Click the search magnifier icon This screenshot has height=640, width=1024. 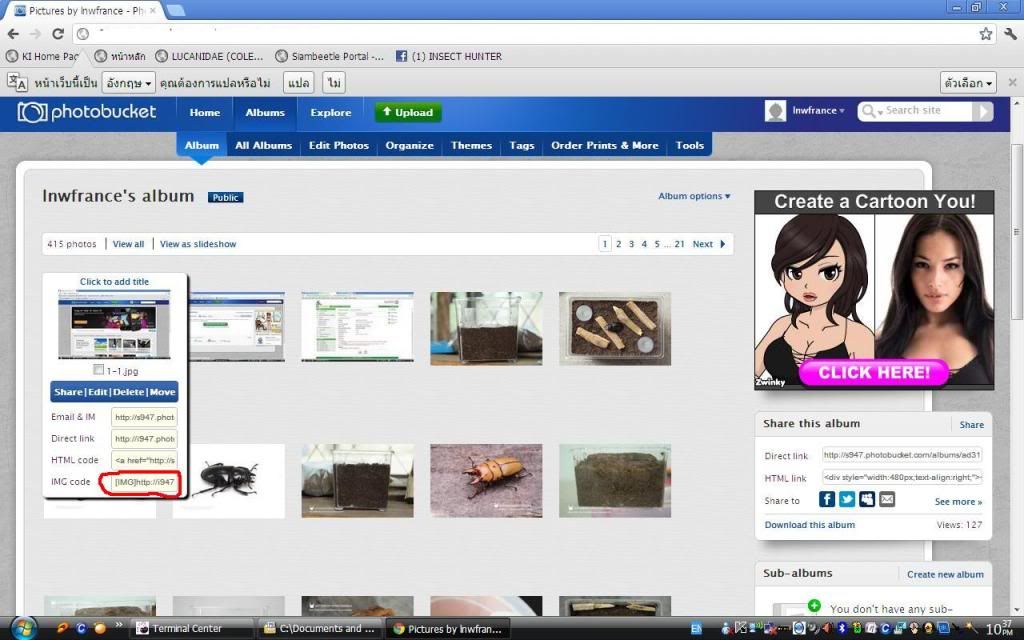pos(869,111)
